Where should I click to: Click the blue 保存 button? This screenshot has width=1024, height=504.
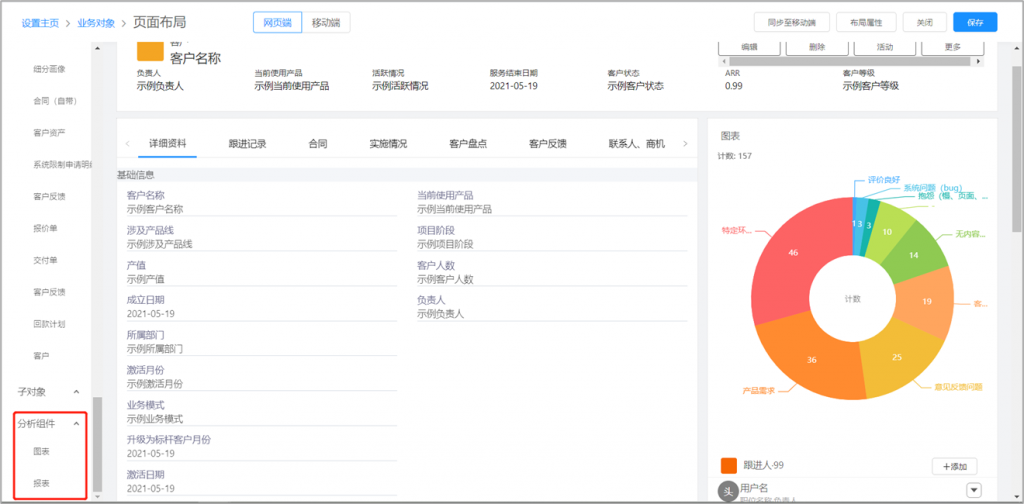click(x=974, y=22)
